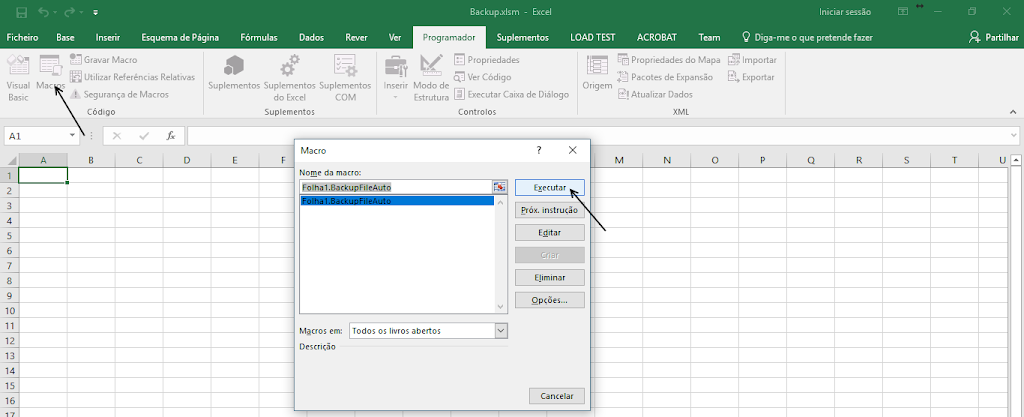The width and height of the screenshot is (1024, 417).
Task: Open control Propriedades
Action: pos(487,59)
